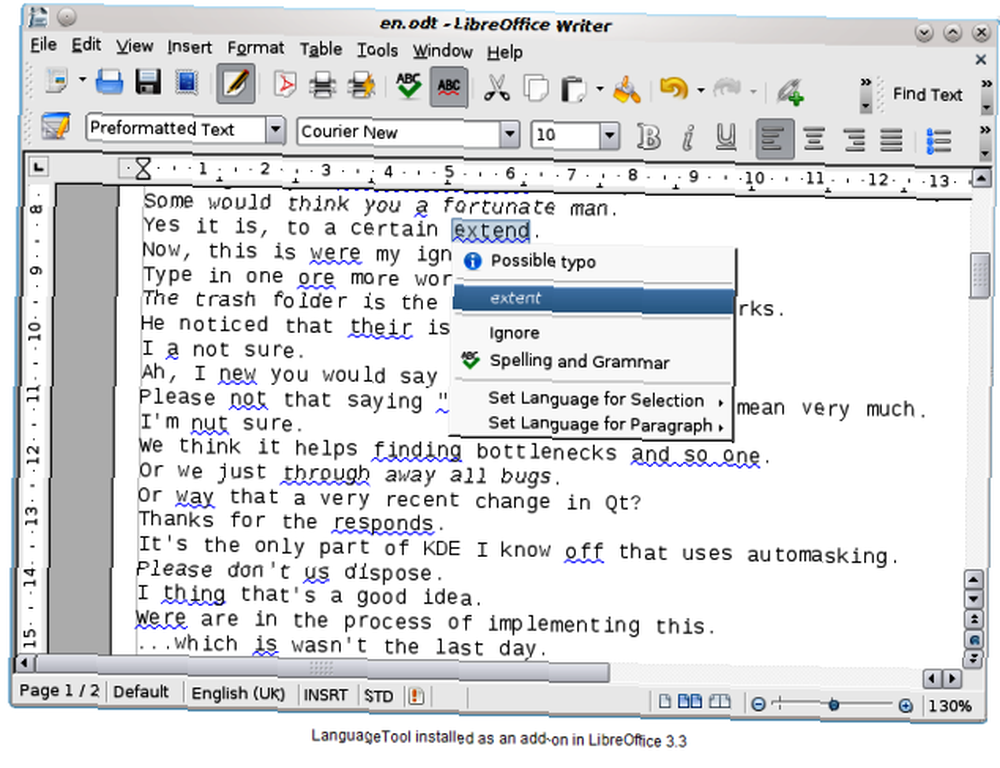Open the Edit menu
Viewport: 1000px width, 768px height.
tap(86, 45)
